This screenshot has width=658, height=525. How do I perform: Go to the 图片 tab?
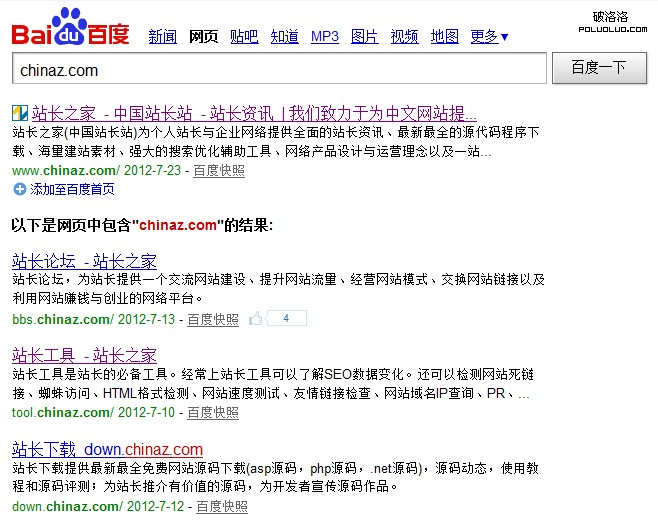click(x=365, y=37)
